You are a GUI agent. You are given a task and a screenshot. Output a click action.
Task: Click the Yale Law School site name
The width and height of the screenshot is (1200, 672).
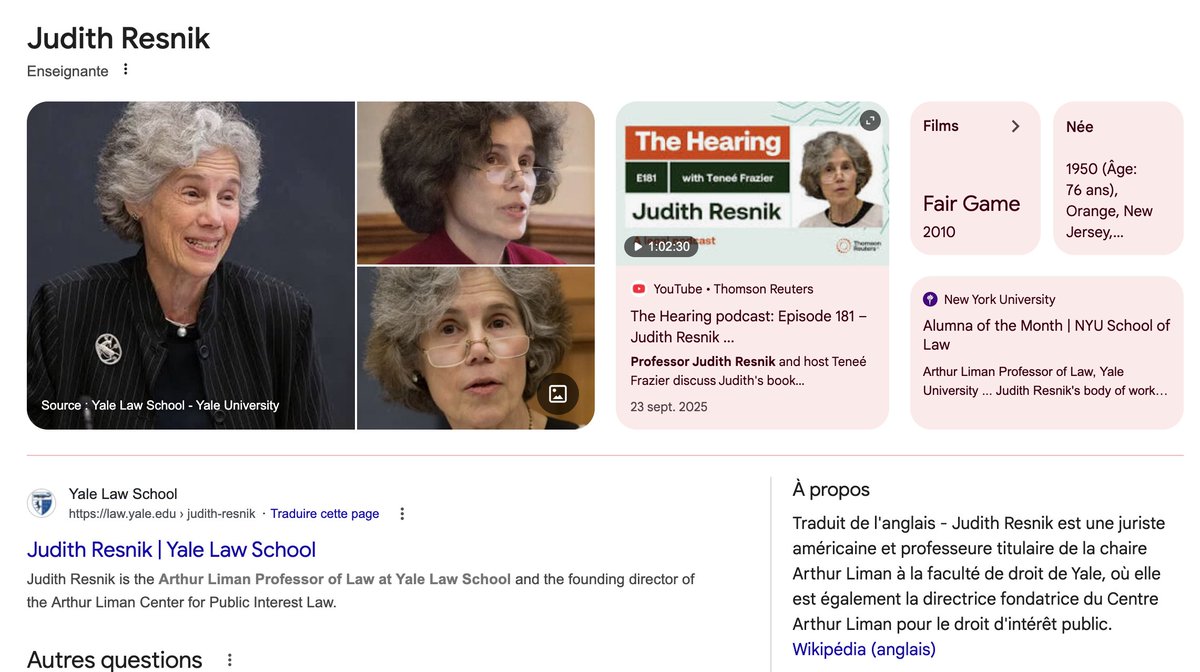(x=123, y=494)
